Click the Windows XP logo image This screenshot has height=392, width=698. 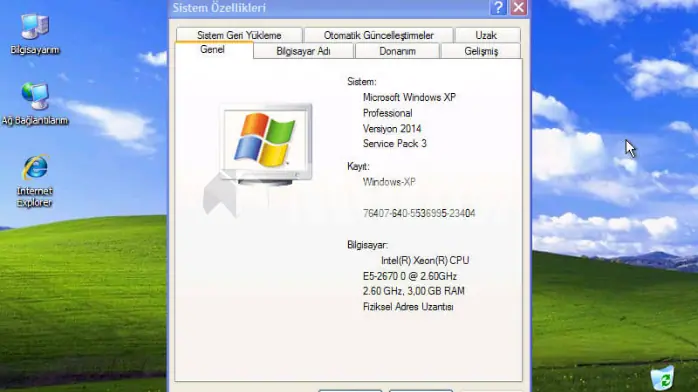pyautogui.click(x=266, y=144)
